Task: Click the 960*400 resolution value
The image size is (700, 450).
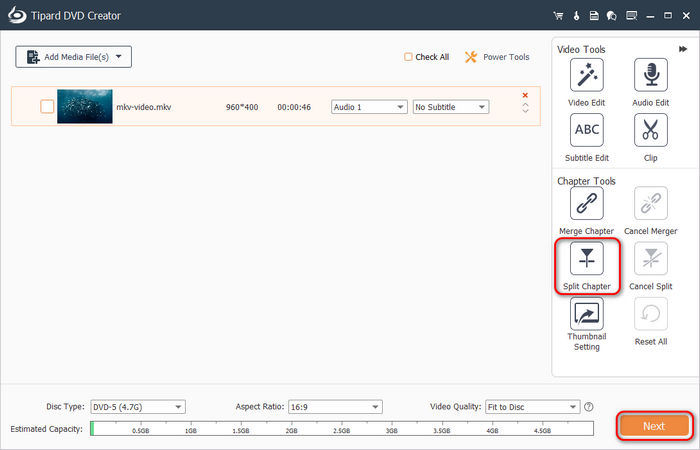Action: pyautogui.click(x=242, y=107)
